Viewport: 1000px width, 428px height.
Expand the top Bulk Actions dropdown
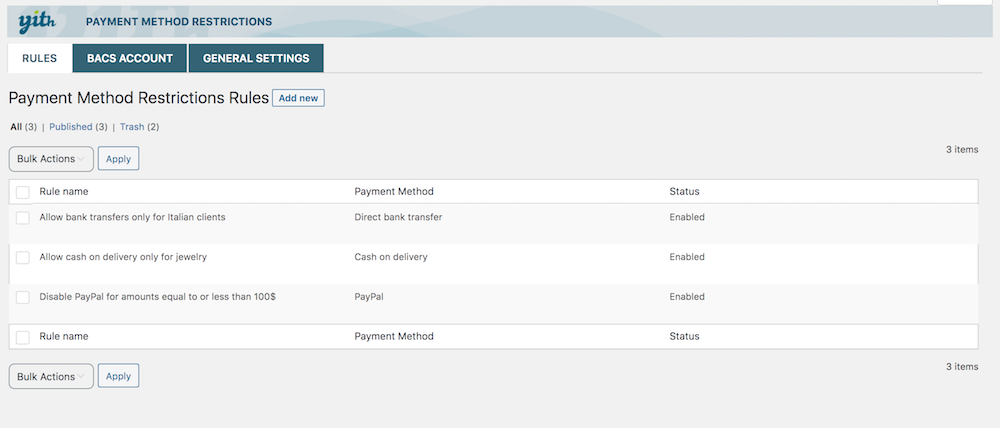[51, 159]
